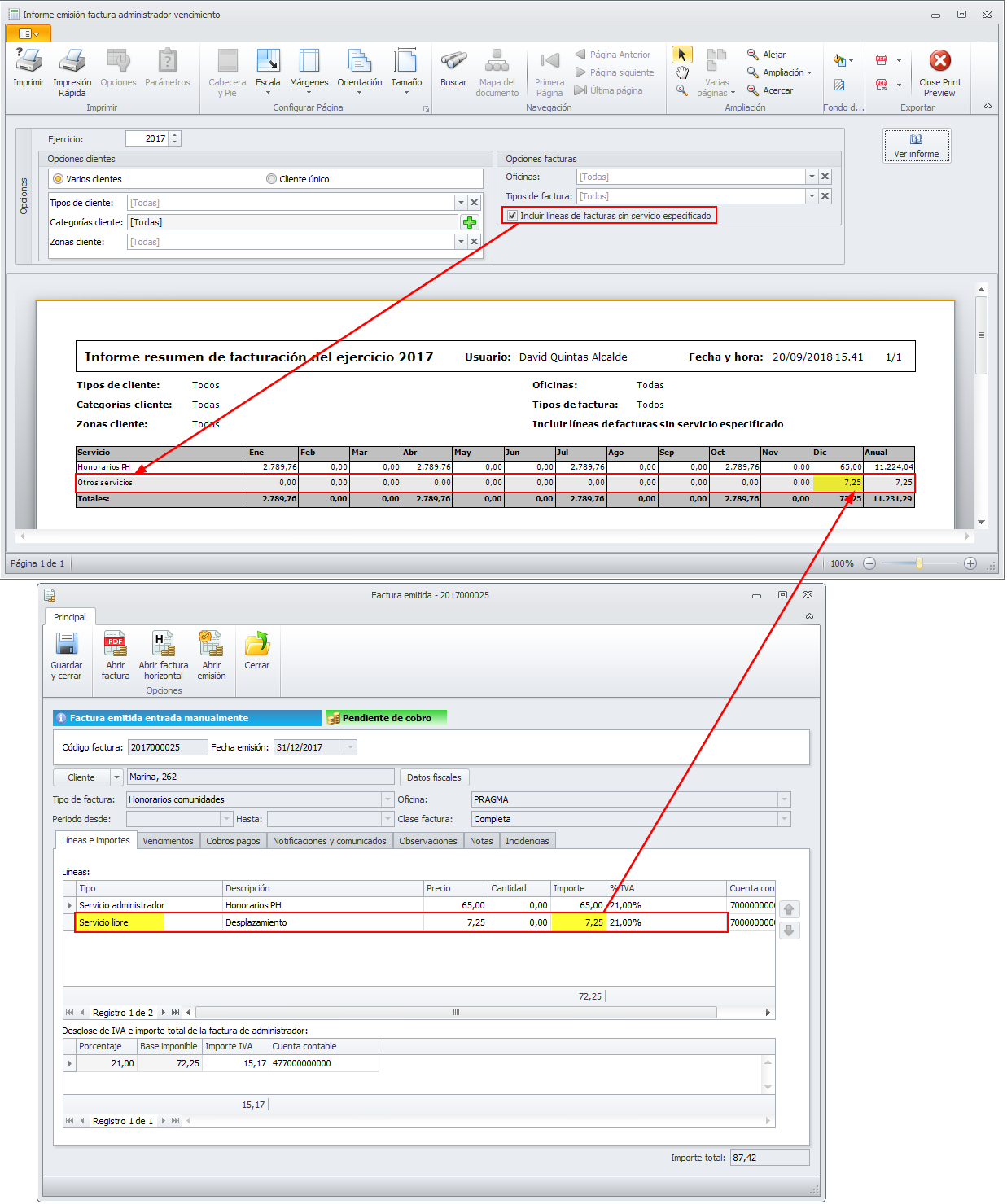Click the Guardar y cerrar icon

(x=67, y=645)
